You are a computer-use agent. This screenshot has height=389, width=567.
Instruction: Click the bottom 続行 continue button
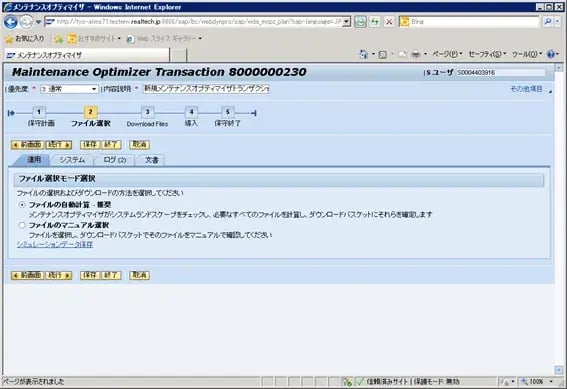point(59,275)
